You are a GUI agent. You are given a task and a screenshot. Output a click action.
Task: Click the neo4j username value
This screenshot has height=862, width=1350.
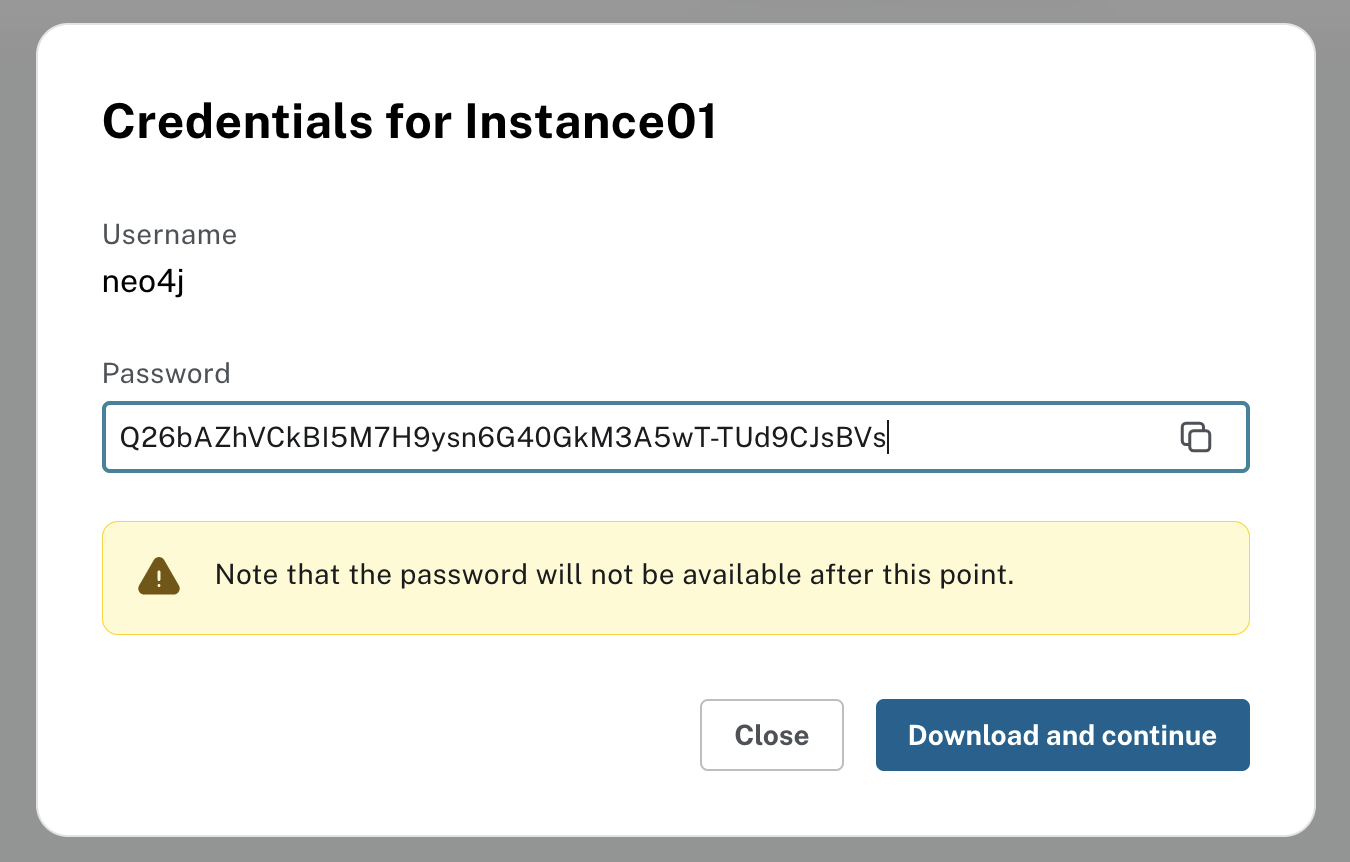[143, 283]
